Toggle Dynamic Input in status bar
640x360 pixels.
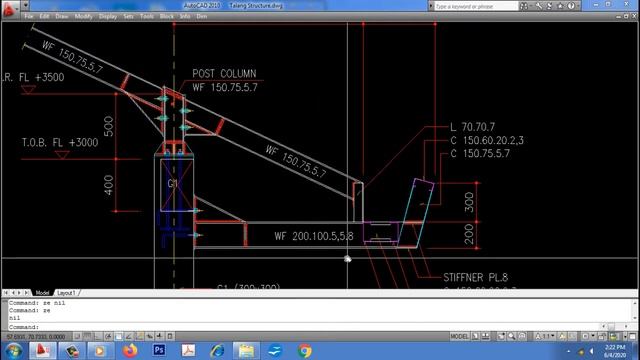[x=150, y=336]
